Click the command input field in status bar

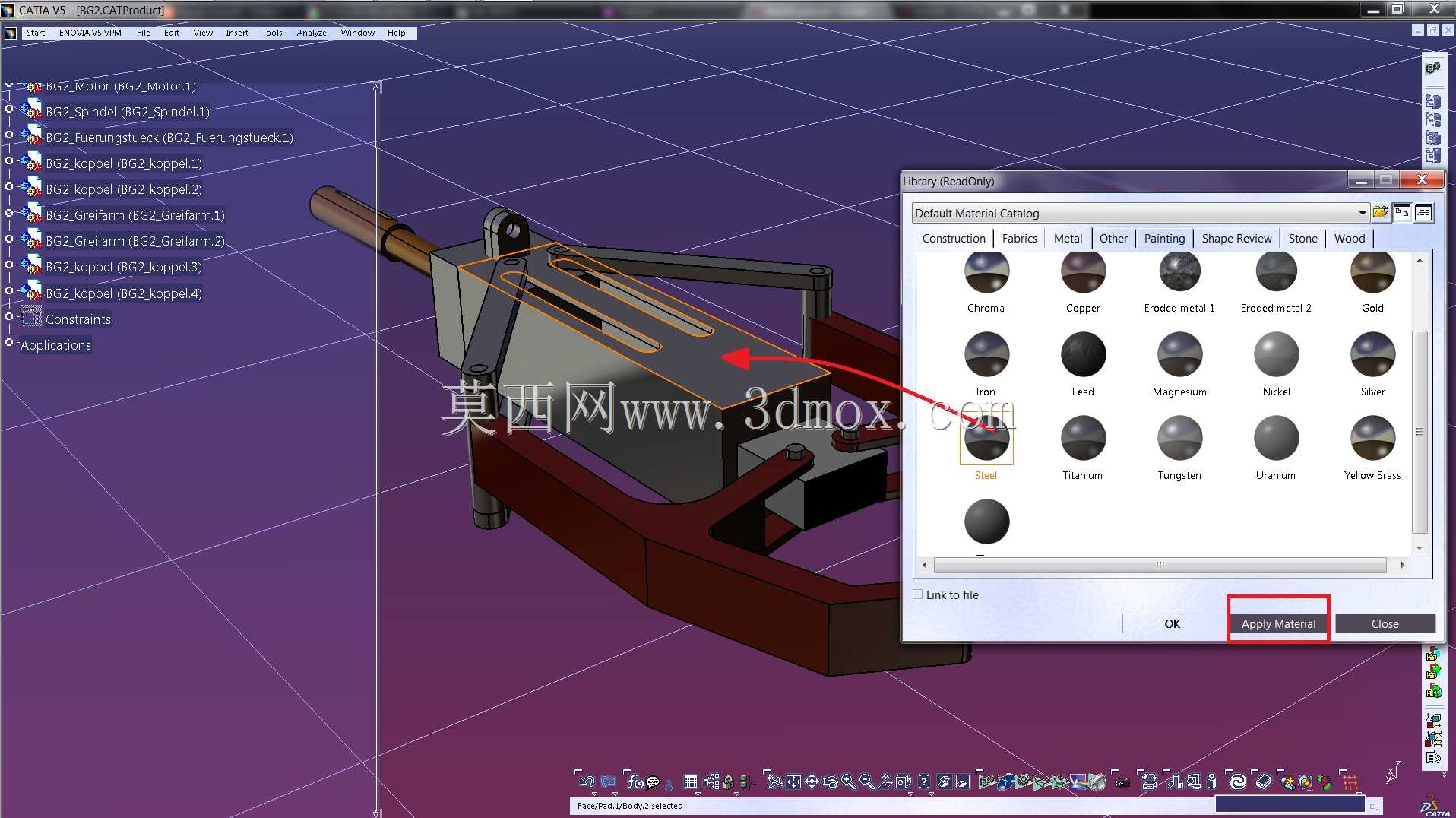[x=1290, y=804]
